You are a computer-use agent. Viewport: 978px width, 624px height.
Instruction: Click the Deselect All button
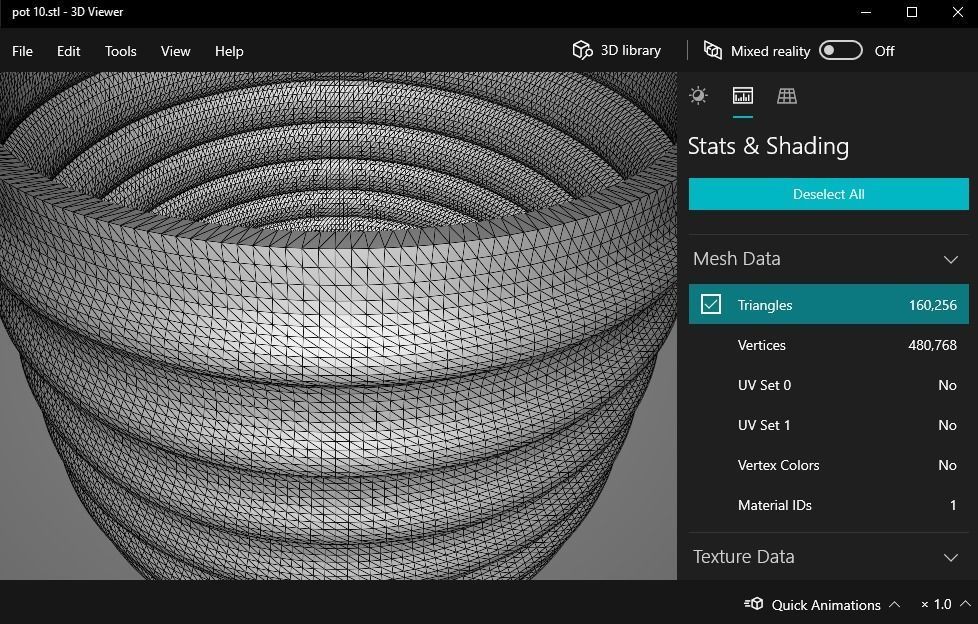coord(828,194)
